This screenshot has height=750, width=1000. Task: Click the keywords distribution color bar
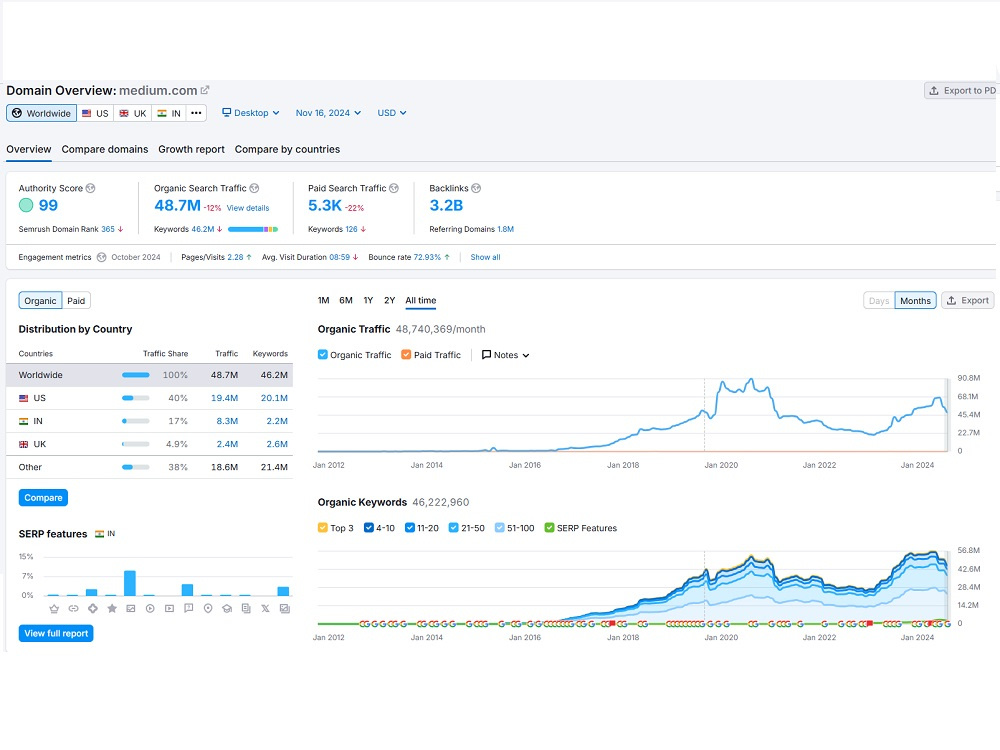253,229
